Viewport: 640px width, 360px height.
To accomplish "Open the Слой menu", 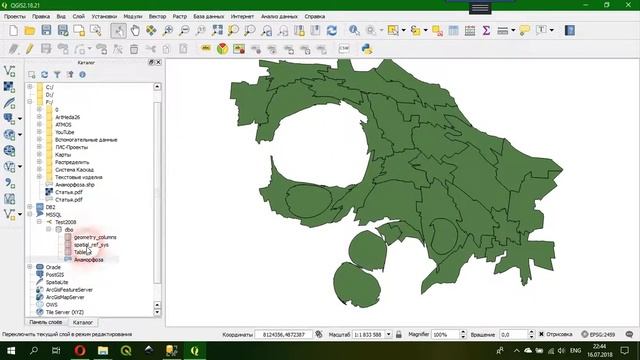I will (x=79, y=16).
